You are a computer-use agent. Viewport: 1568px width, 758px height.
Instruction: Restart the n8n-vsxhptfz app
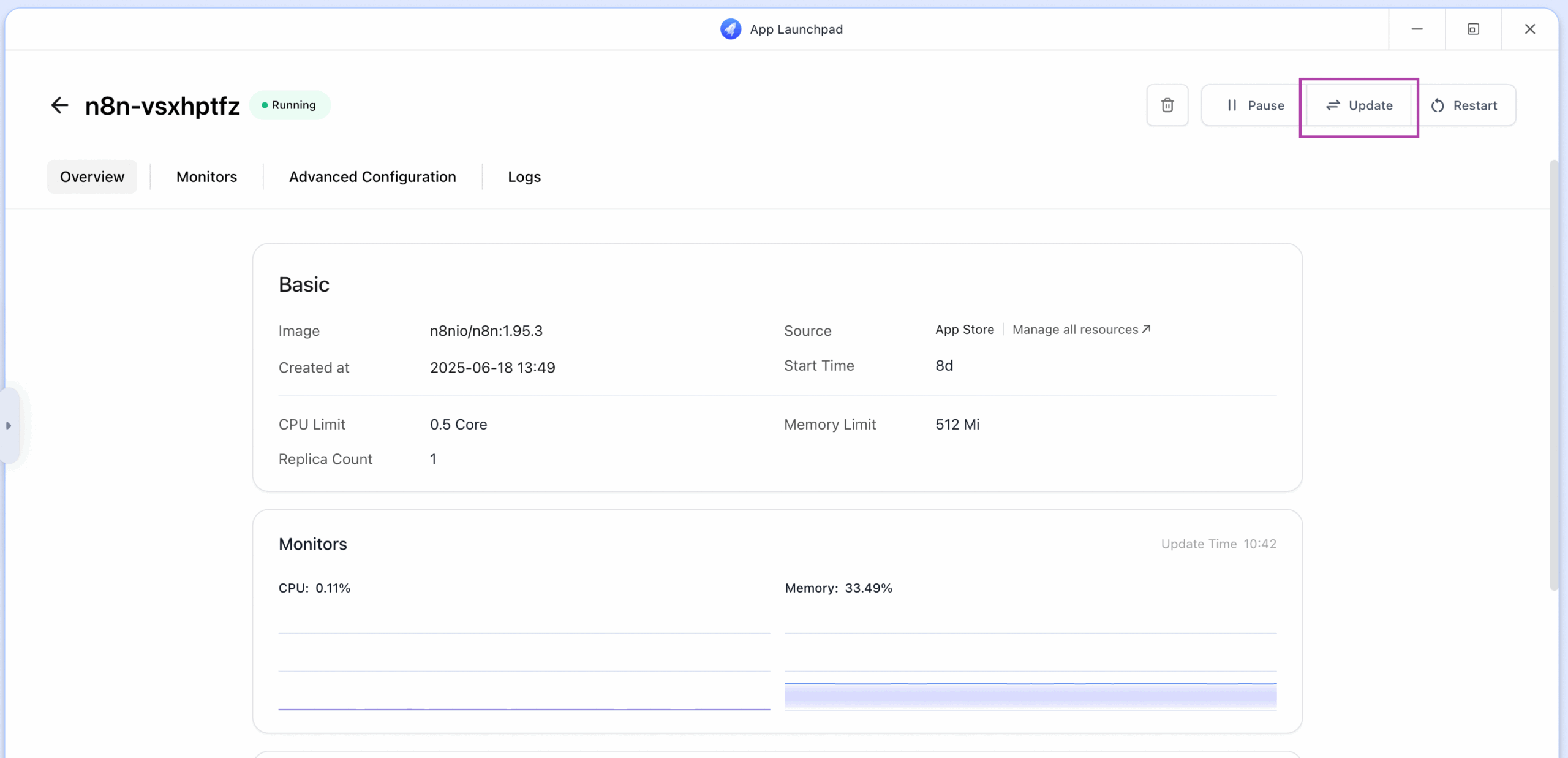[x=1464, y=105]
